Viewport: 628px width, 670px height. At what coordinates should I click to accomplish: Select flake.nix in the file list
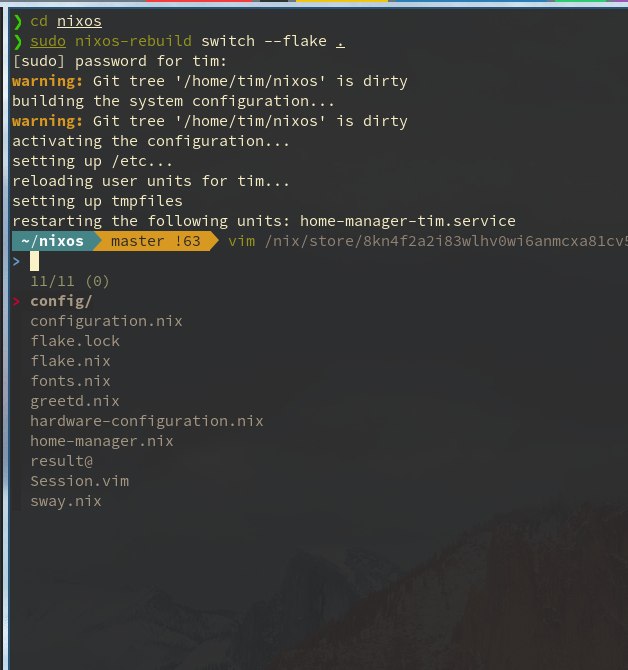coord(70,361)
